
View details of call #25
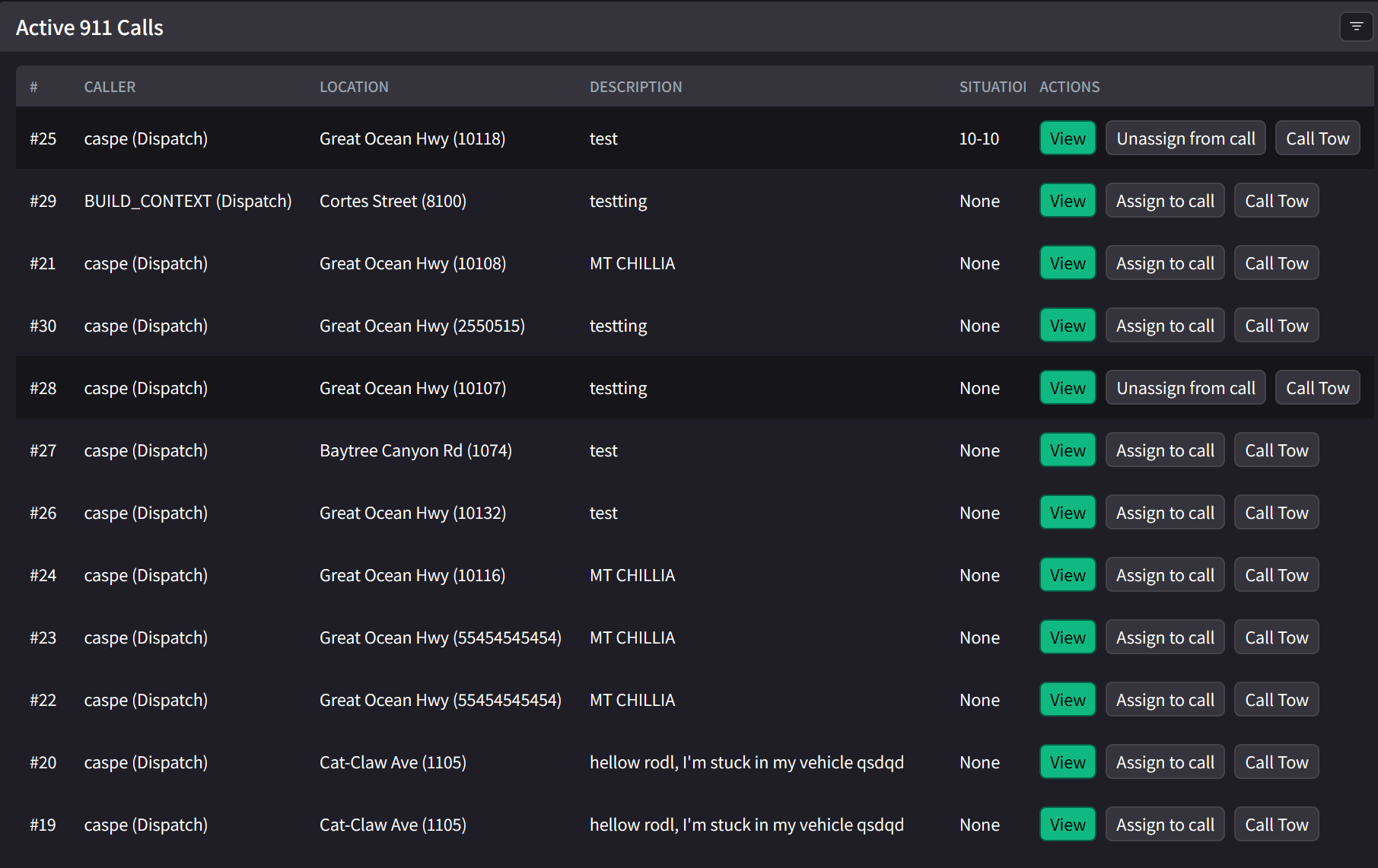1067,138
